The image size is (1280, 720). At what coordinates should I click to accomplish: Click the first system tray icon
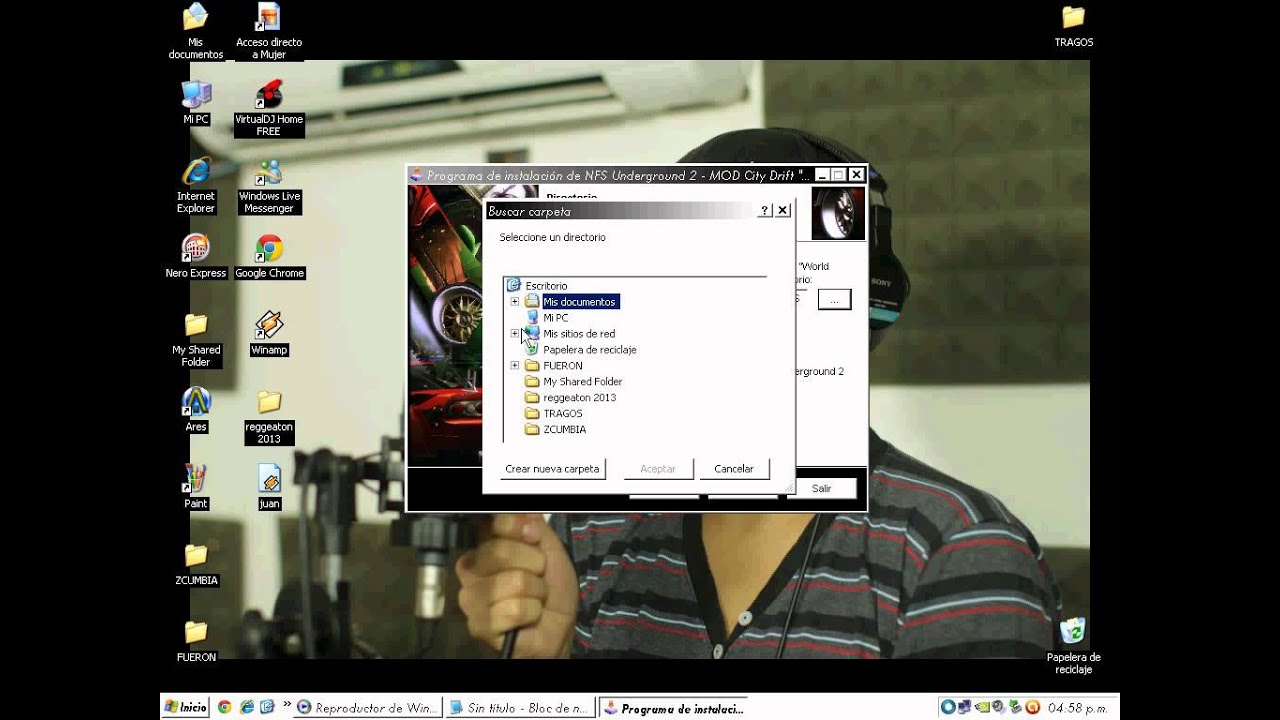click(946, 707)
